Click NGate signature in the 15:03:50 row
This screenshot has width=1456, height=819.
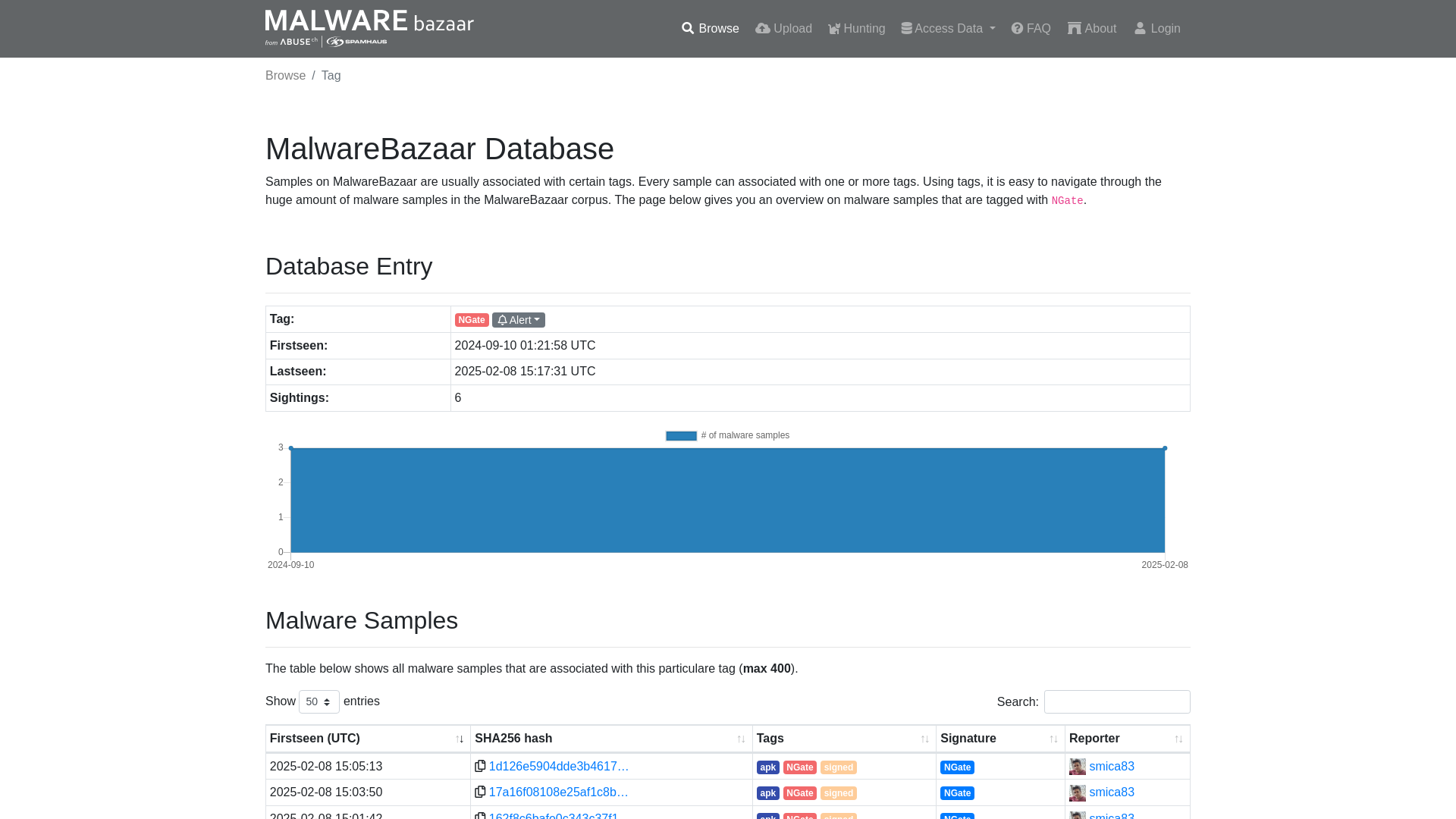coord(957,793)
